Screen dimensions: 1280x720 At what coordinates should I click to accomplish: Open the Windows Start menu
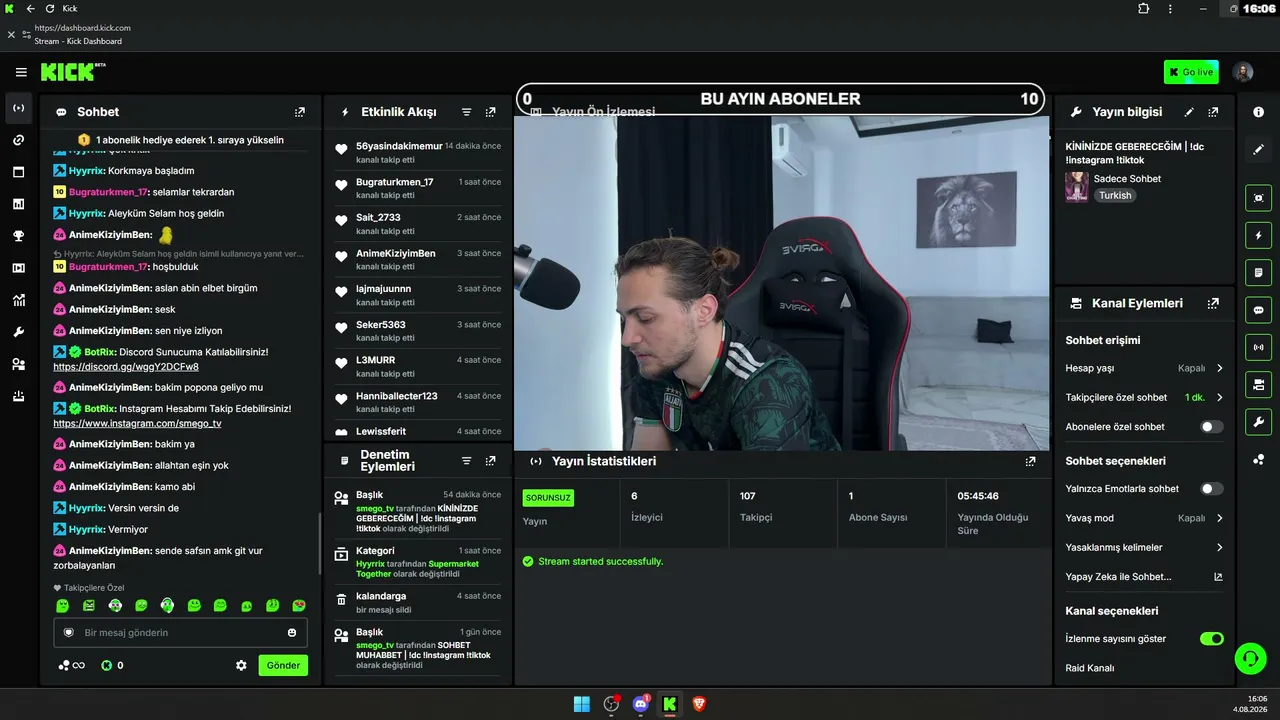tap(582, 704)
